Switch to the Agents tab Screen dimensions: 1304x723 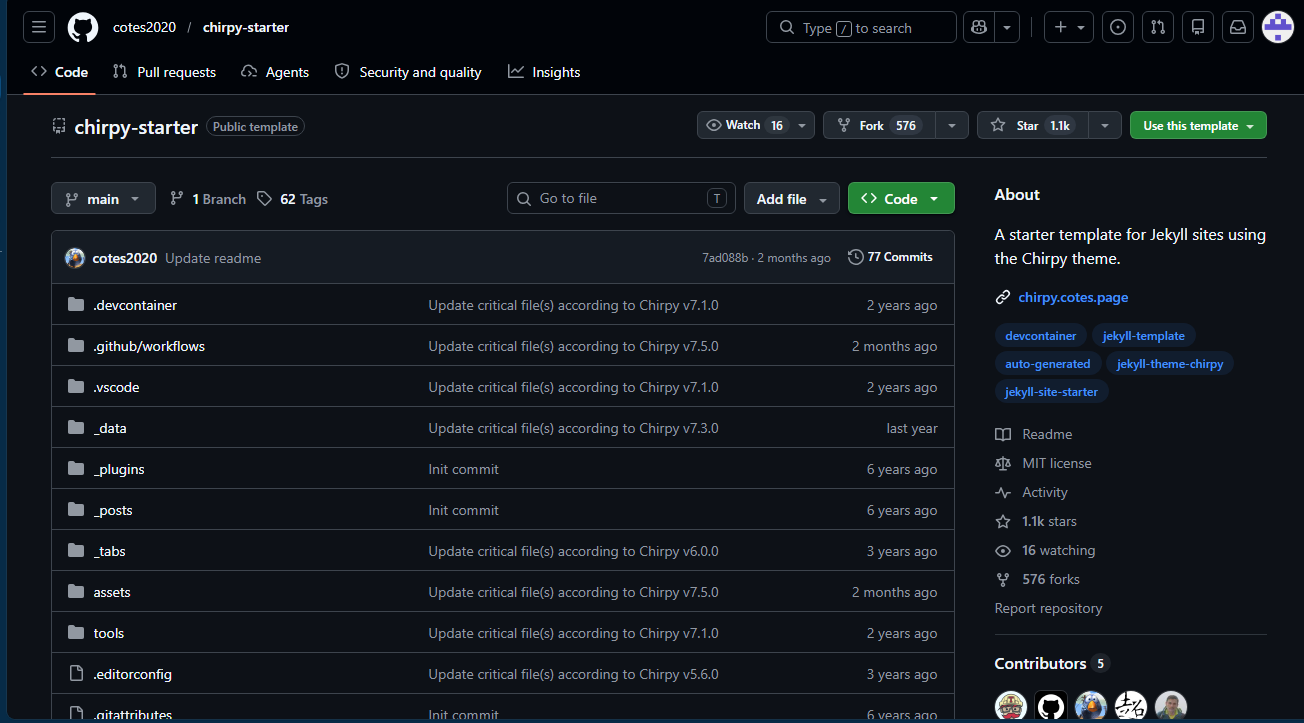[275, 72]
